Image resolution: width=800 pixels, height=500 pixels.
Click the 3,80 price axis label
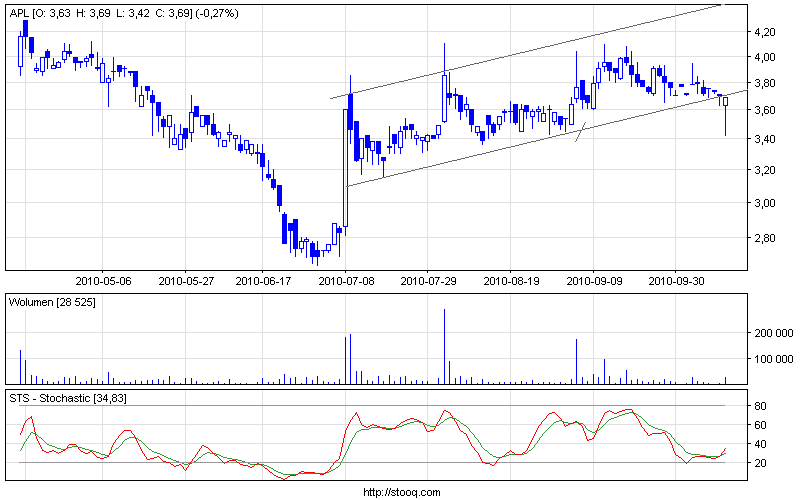765,83
